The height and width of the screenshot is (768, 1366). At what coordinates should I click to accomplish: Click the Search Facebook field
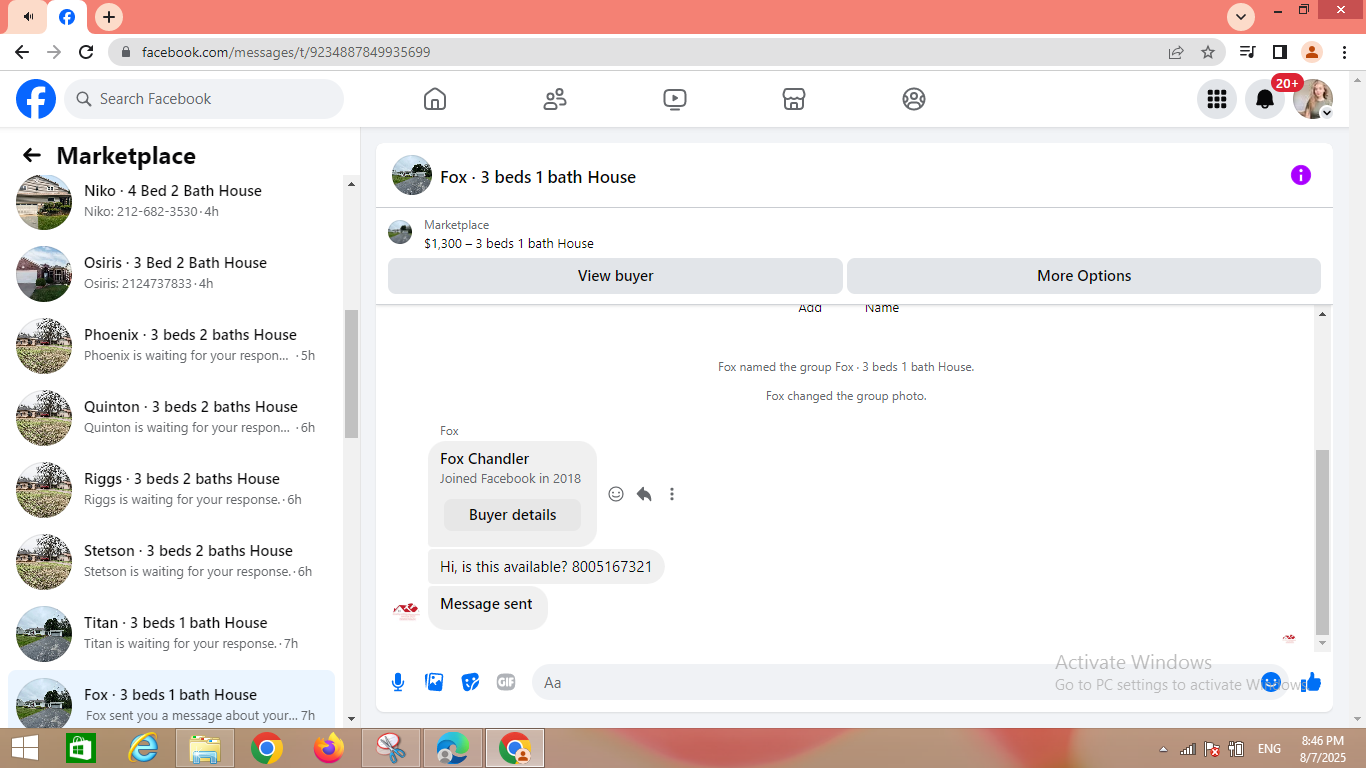(204, 99)
